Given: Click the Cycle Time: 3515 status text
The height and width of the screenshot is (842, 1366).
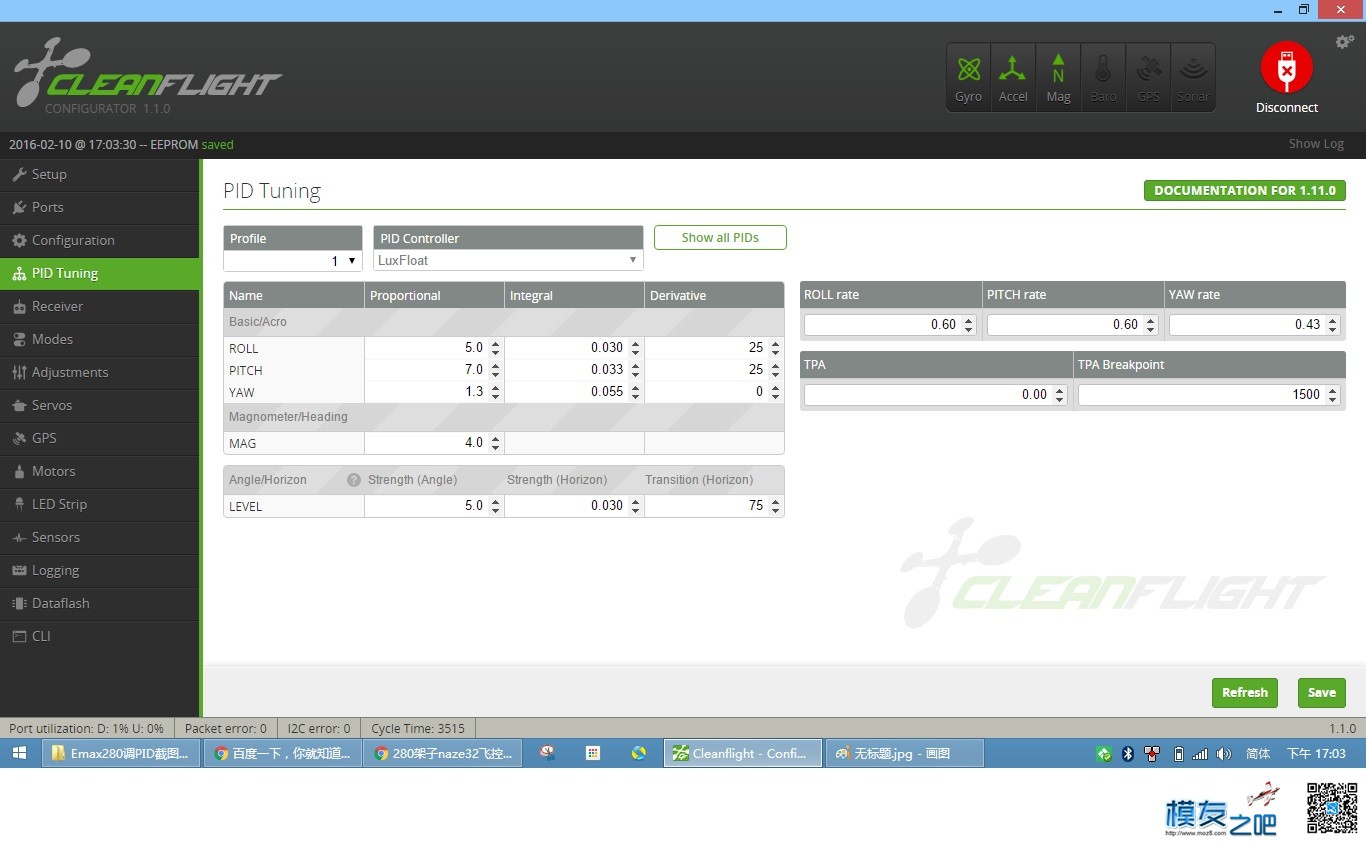Looking at the screenshot, I should tap(418, 729).
